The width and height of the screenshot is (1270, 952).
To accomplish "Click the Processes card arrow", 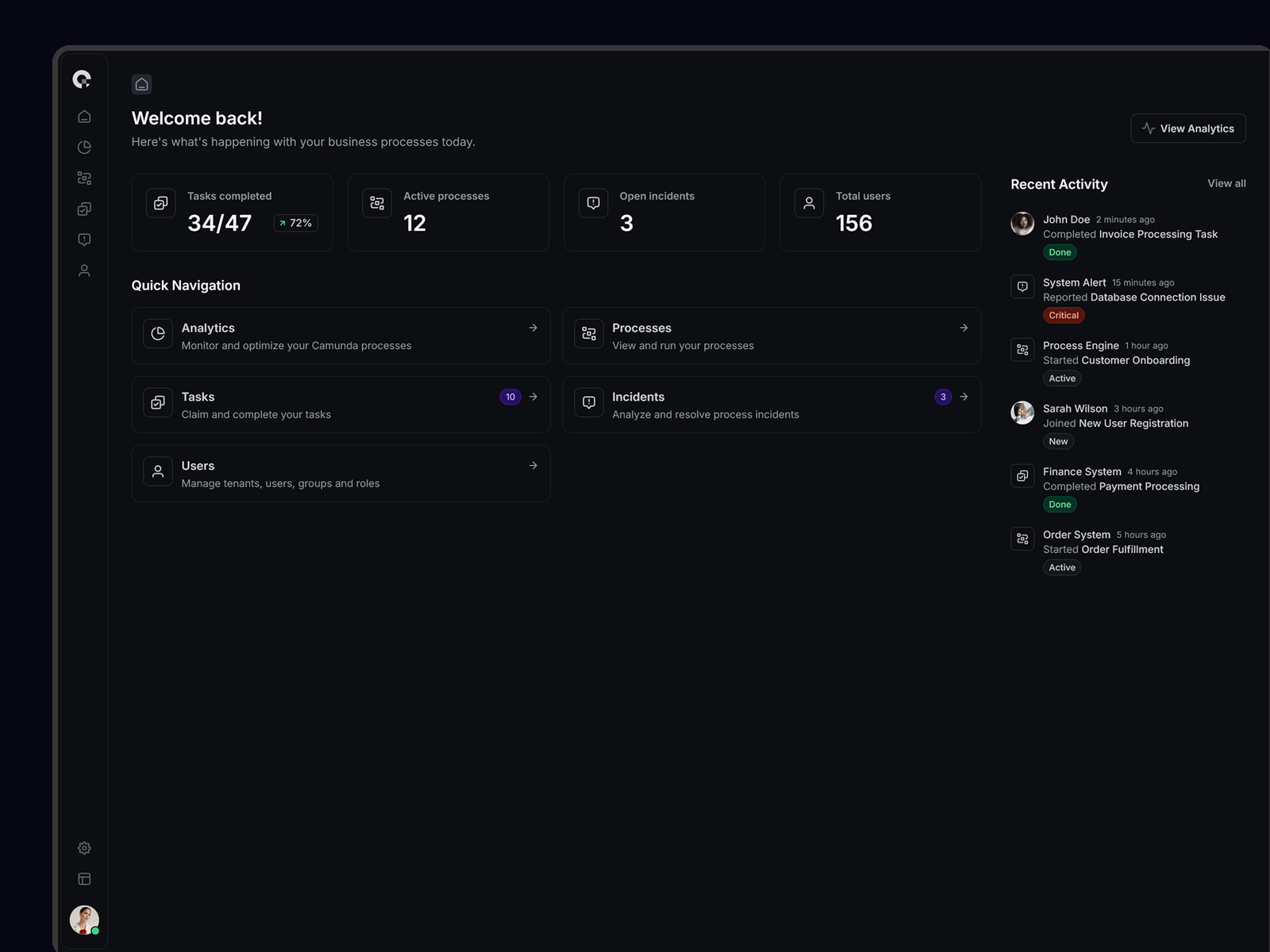I will [963, 328].
